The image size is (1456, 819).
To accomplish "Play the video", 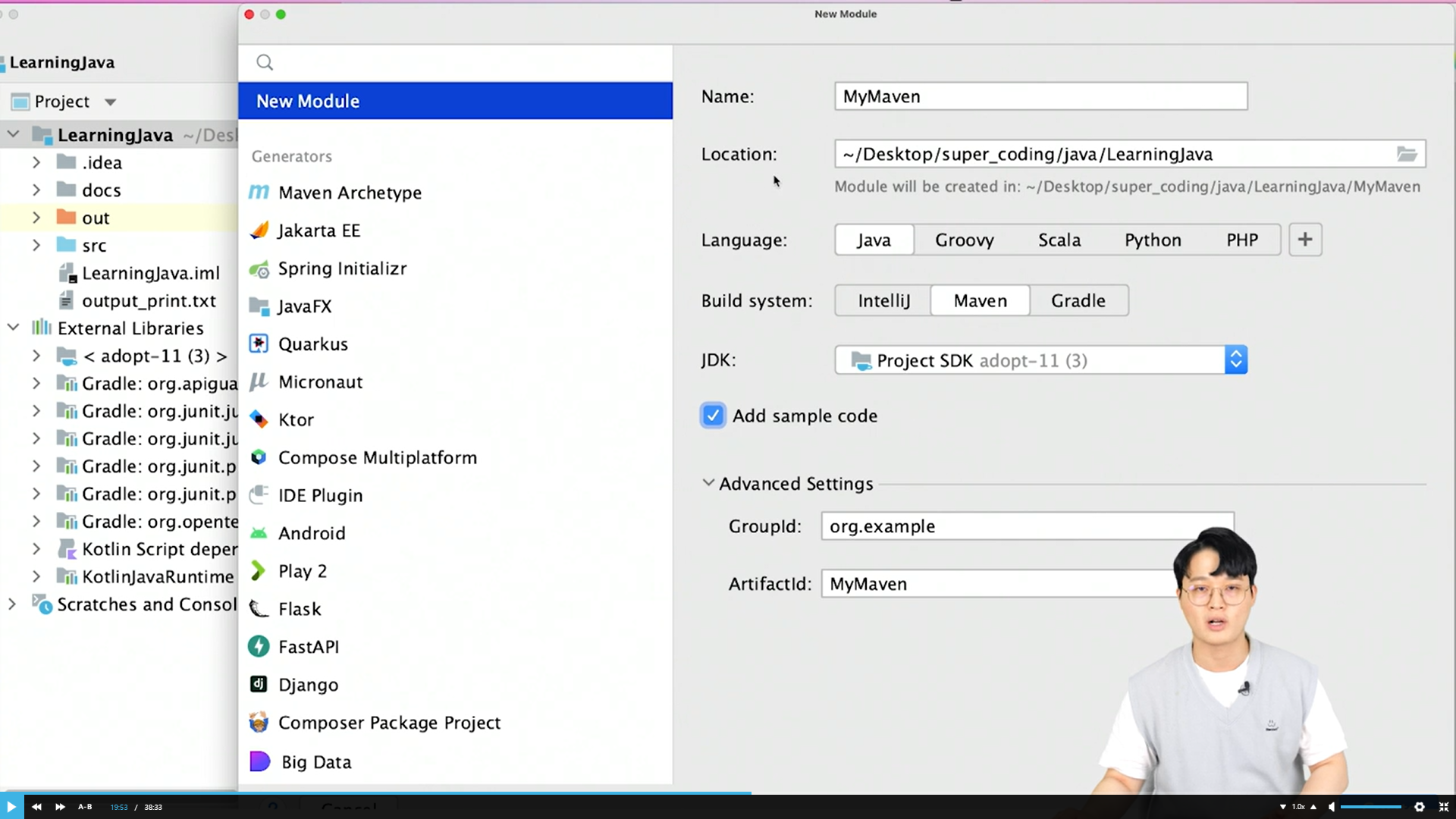I will 11,807.
